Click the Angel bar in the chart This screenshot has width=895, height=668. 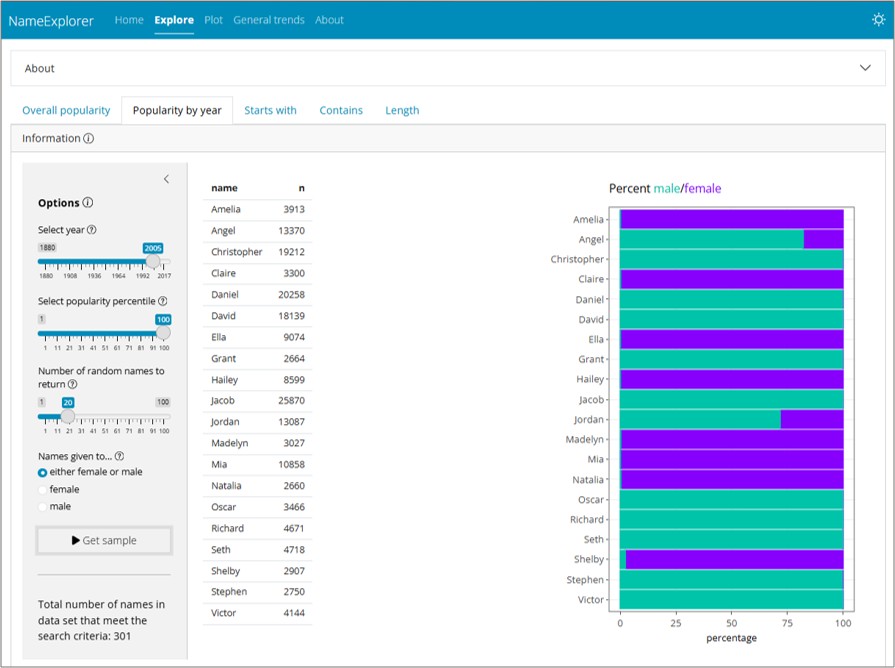click(731, 239)
